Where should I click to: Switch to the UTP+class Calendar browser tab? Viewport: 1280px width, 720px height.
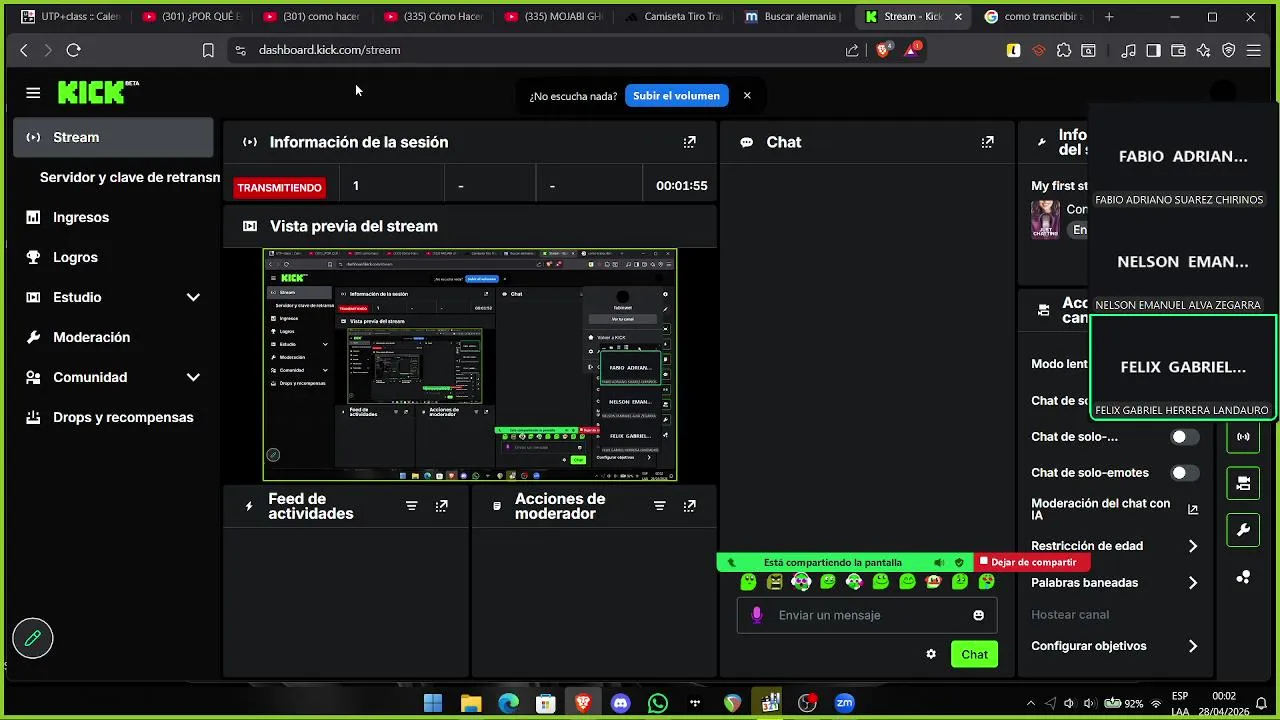(x=70, y=17)
